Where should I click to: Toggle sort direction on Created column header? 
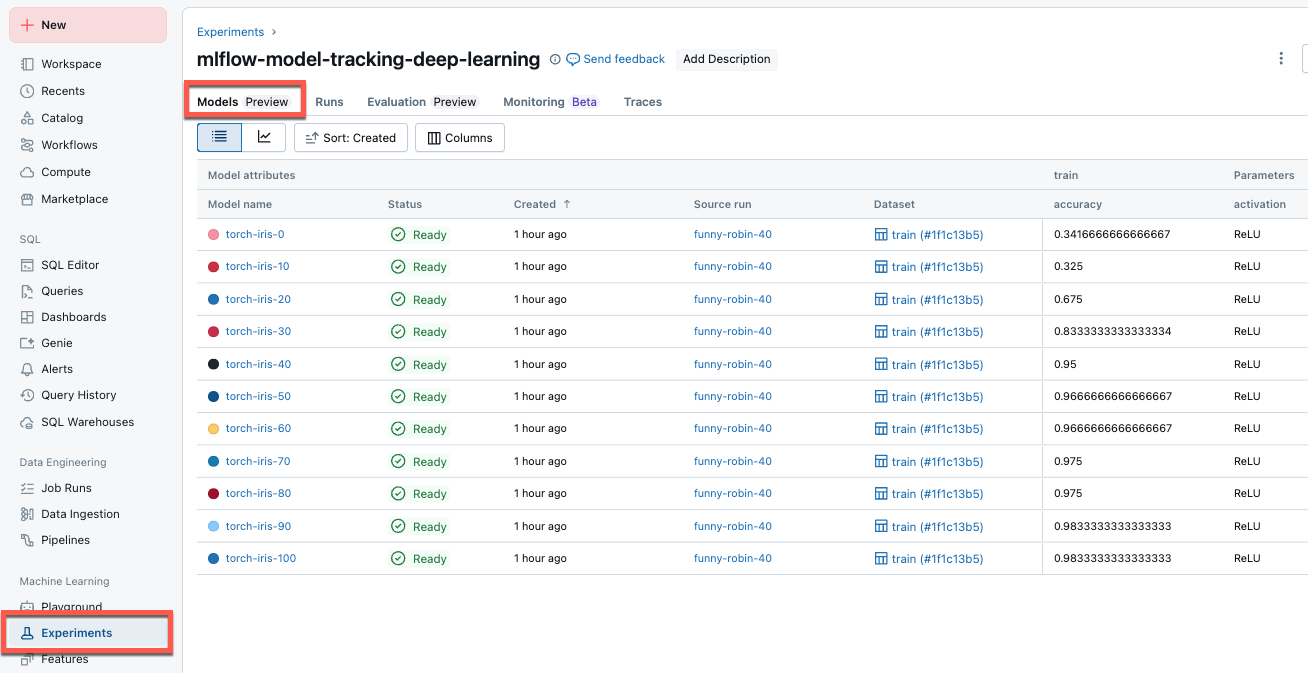click(x=567, y=204)
